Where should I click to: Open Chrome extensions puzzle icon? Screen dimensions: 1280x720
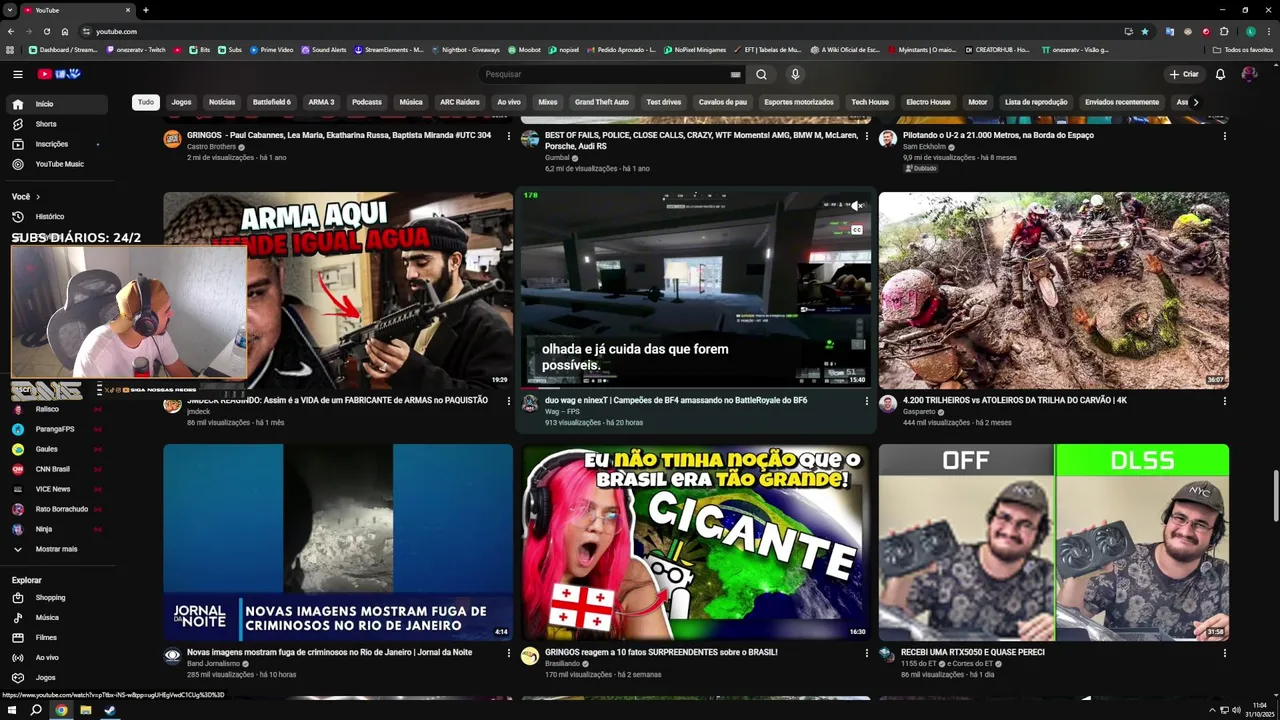(x=1224, y=32)
